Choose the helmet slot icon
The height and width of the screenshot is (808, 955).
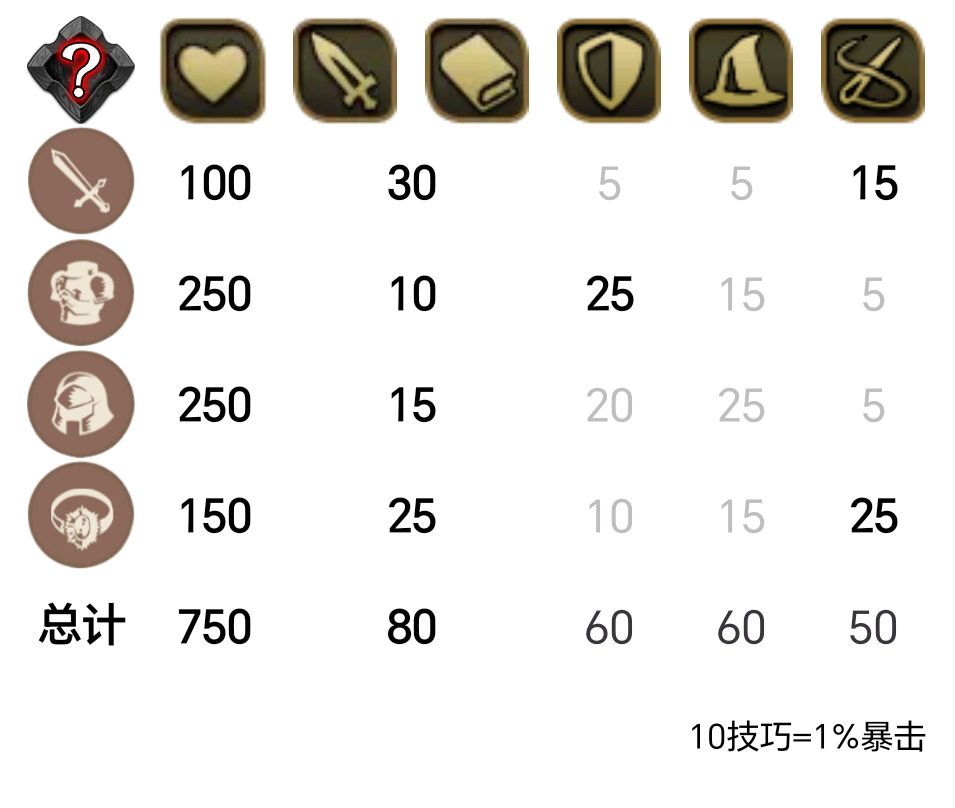click(x=81, y=404)
